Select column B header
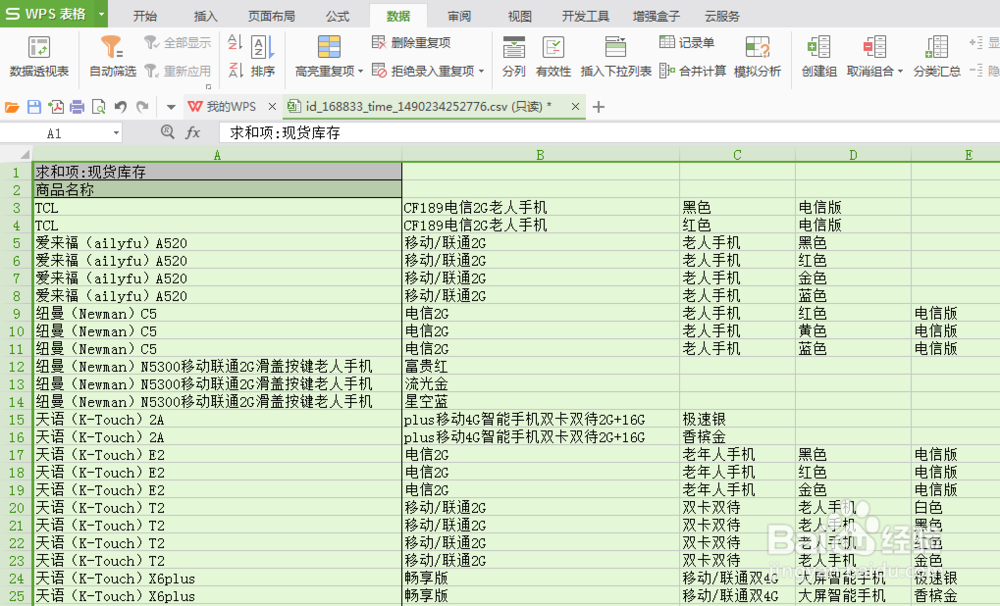 click(x=540, y=154)
